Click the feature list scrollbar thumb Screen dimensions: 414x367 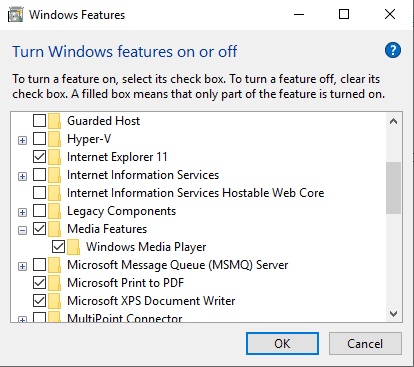click(x=393, y=188)
